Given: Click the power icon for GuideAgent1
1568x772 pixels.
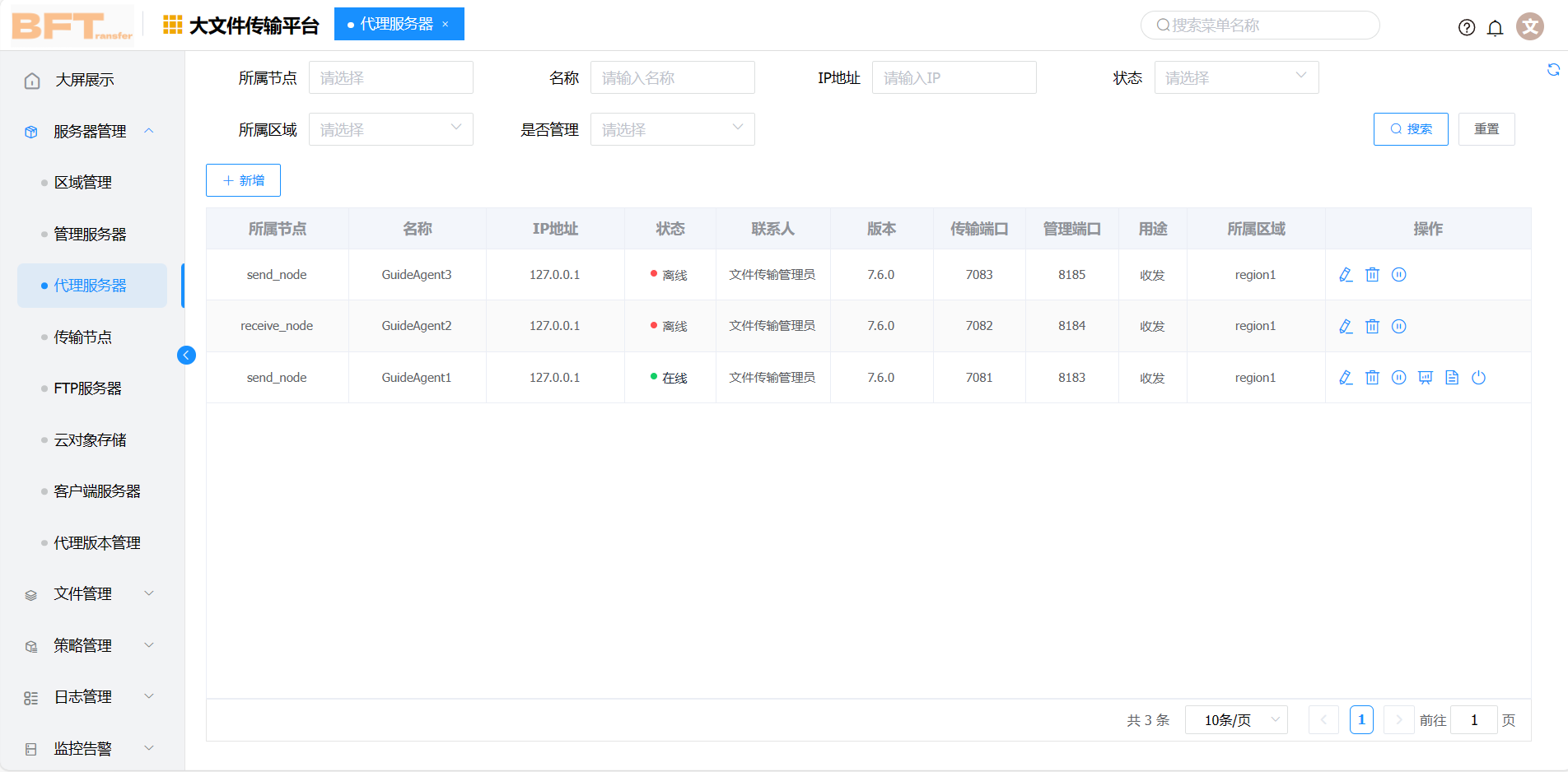Looking at the screenshot, I should coord(1478,378).
